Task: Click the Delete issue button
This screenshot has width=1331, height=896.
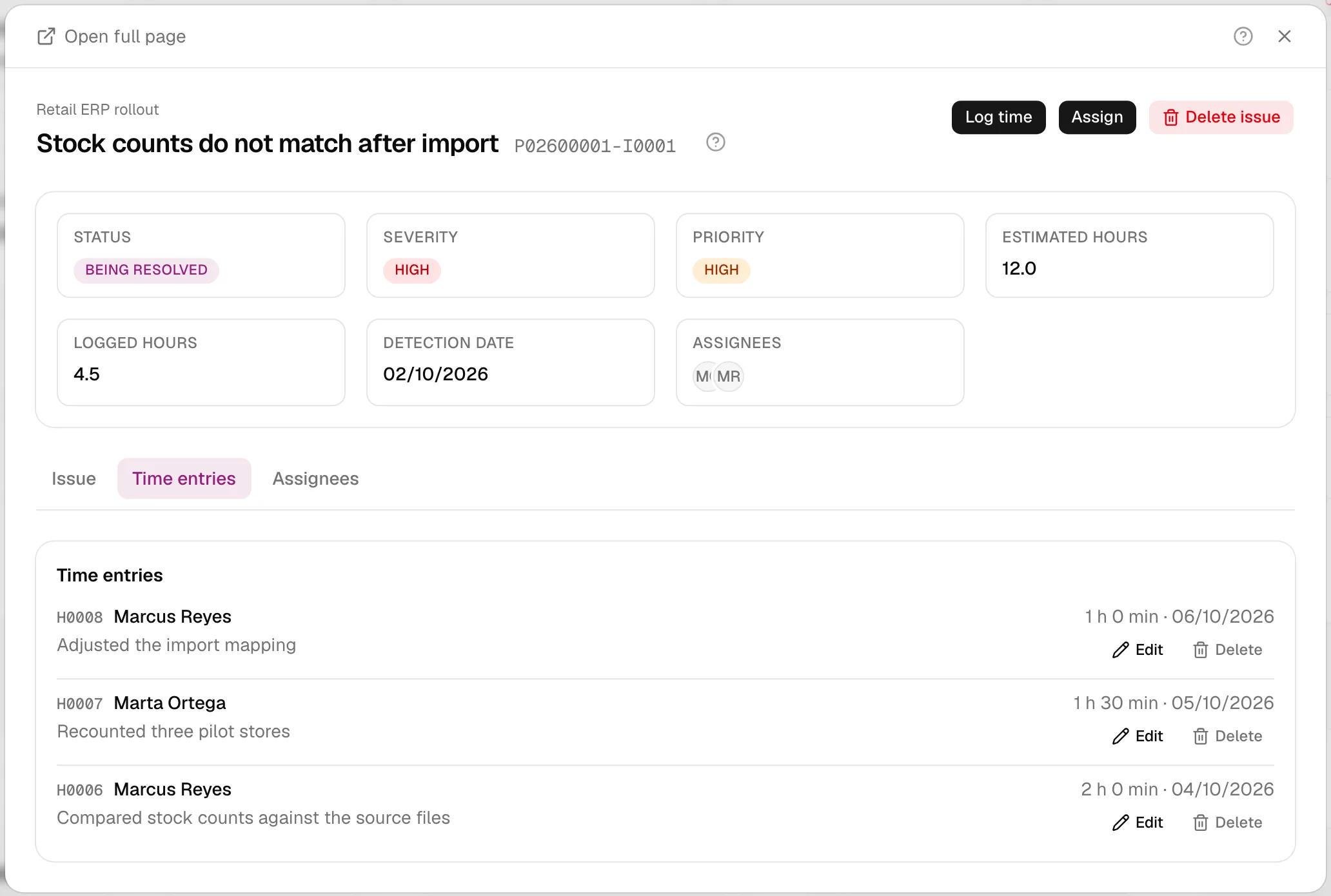Action: point(1221,117)
